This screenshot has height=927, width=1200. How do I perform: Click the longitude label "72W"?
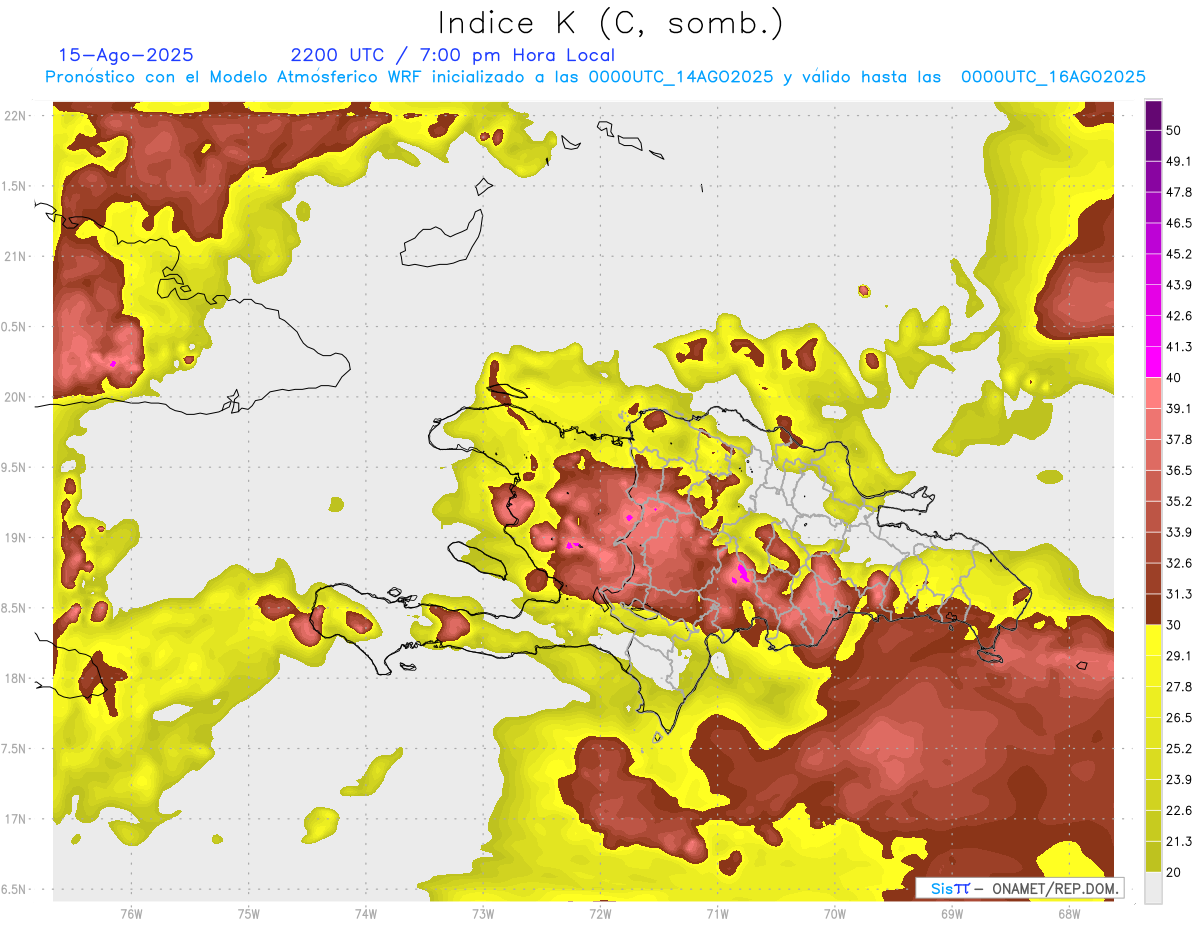tap(600, 913)
